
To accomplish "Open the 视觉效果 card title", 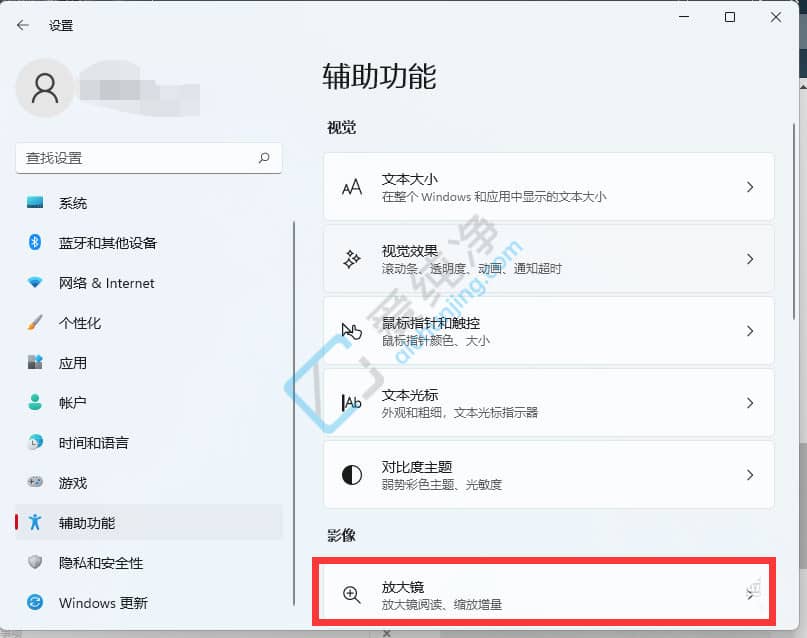I will (x=410, y=251).
